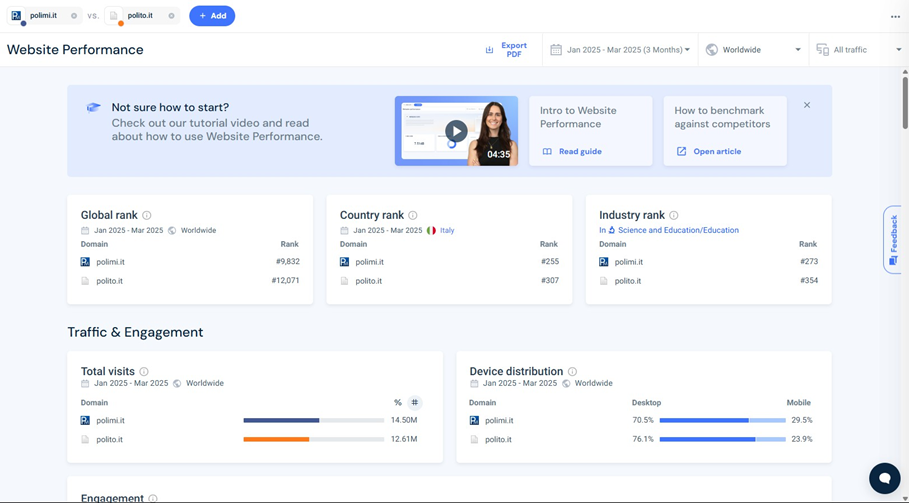Remove polito.it from comparison
Image resolution: width=909 pixels, height=503 pixels.
coord(171,16)
